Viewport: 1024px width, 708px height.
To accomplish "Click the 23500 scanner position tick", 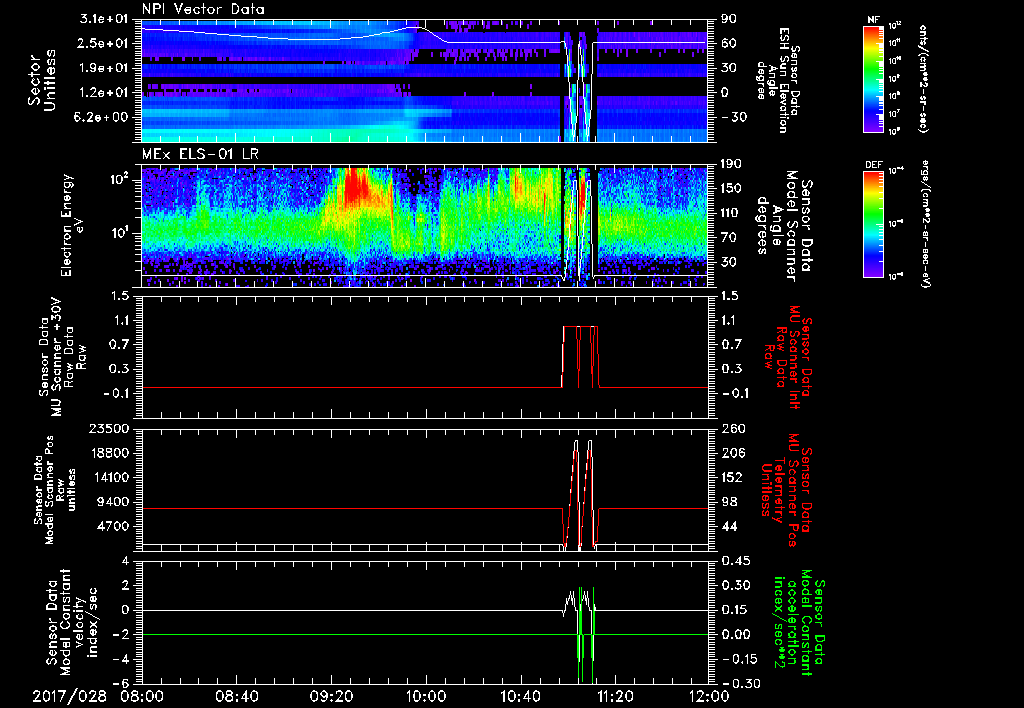I will coord(108,429).
